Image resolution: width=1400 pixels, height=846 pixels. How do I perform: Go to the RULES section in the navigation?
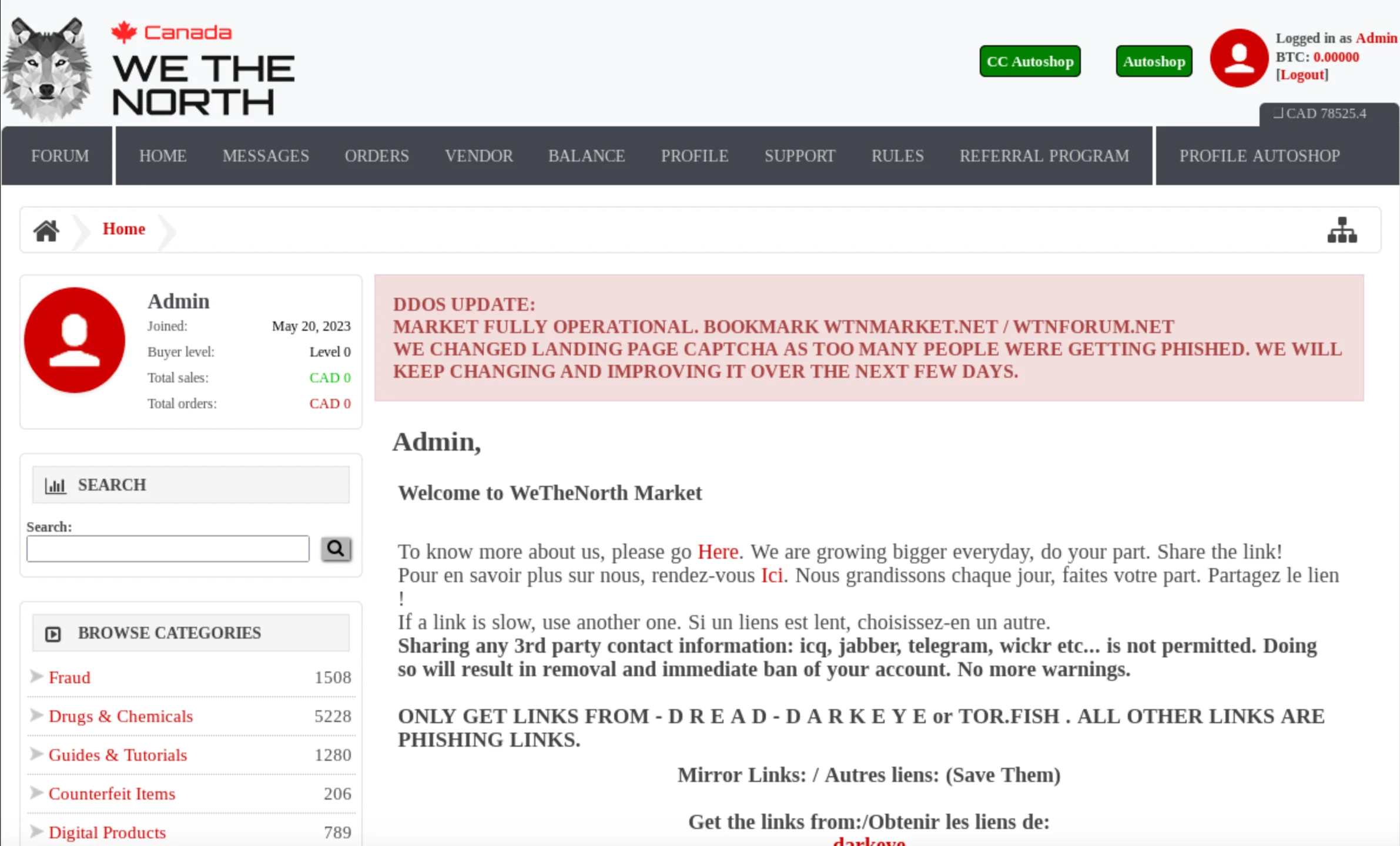tap(897, 156)
